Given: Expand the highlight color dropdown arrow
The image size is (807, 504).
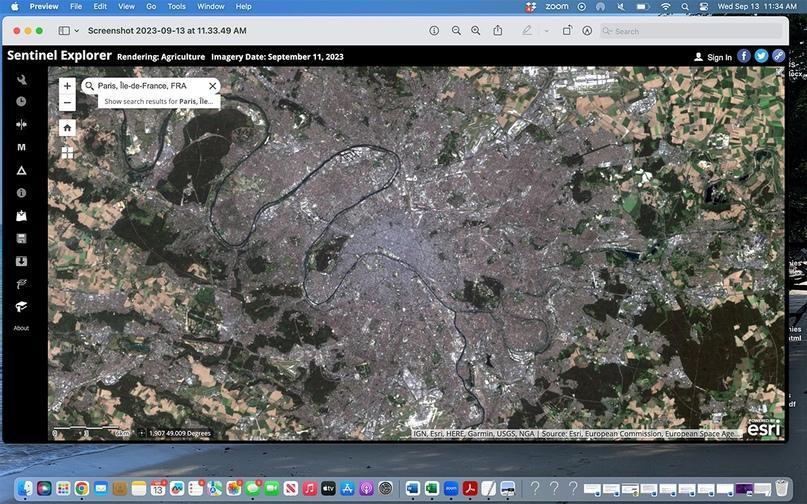Looking at the screenshot, I should coord(546,31).
